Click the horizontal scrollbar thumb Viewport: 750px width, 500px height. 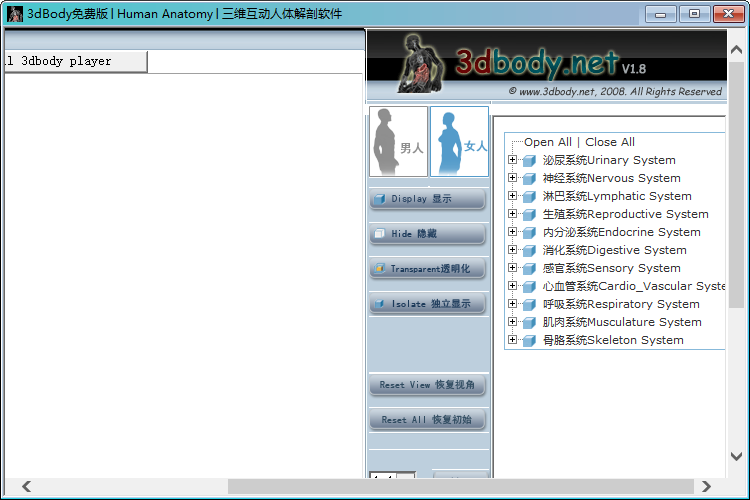(461, 487)
